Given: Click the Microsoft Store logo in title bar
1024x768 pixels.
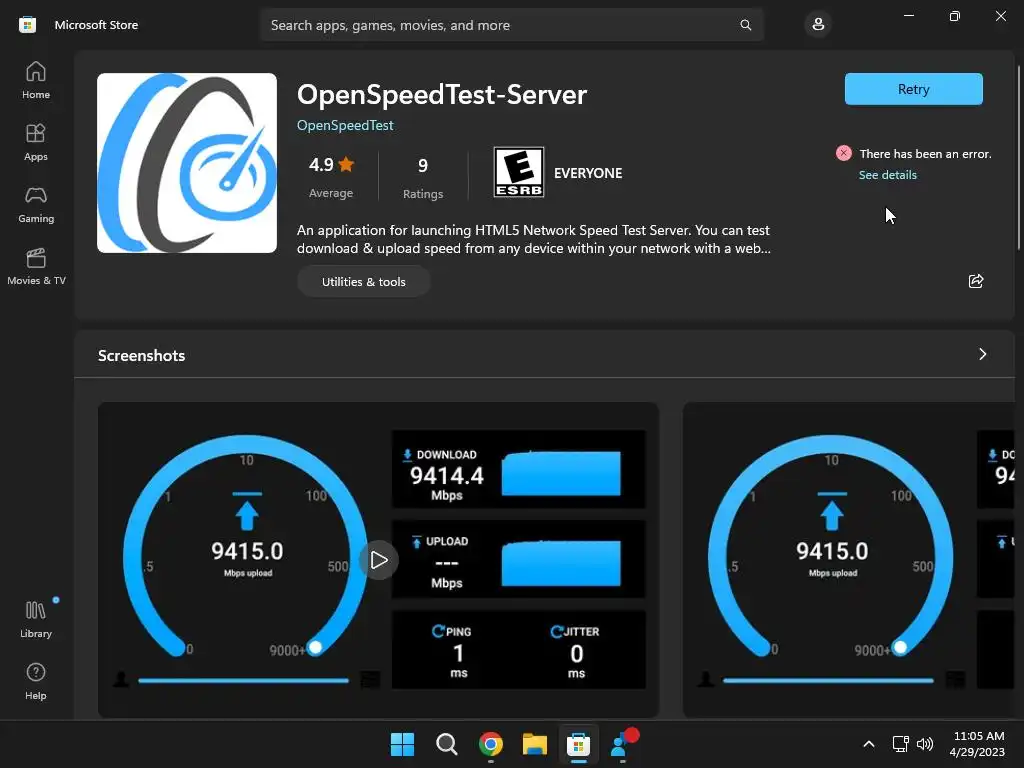Looking at the screenshot, I should [x=27, y=25].
